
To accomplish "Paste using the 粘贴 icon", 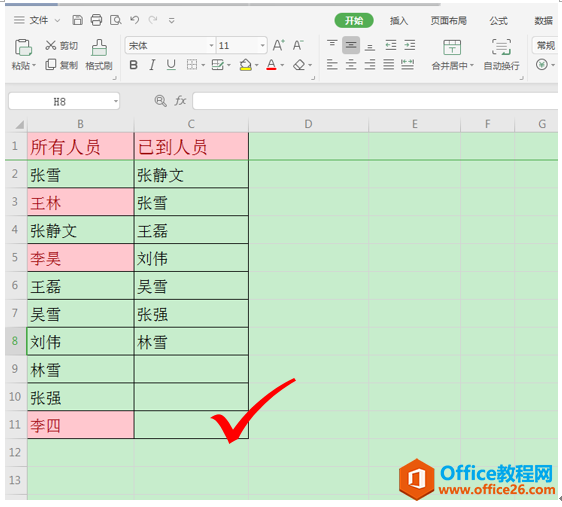I will pos(23,48).
